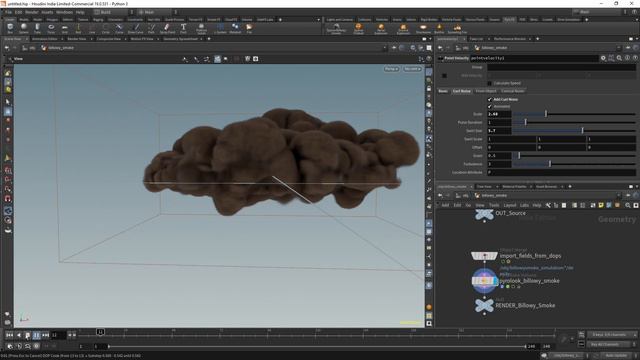Click the Group input field
This screenshot has height=360, width=640.
point(561,67)
